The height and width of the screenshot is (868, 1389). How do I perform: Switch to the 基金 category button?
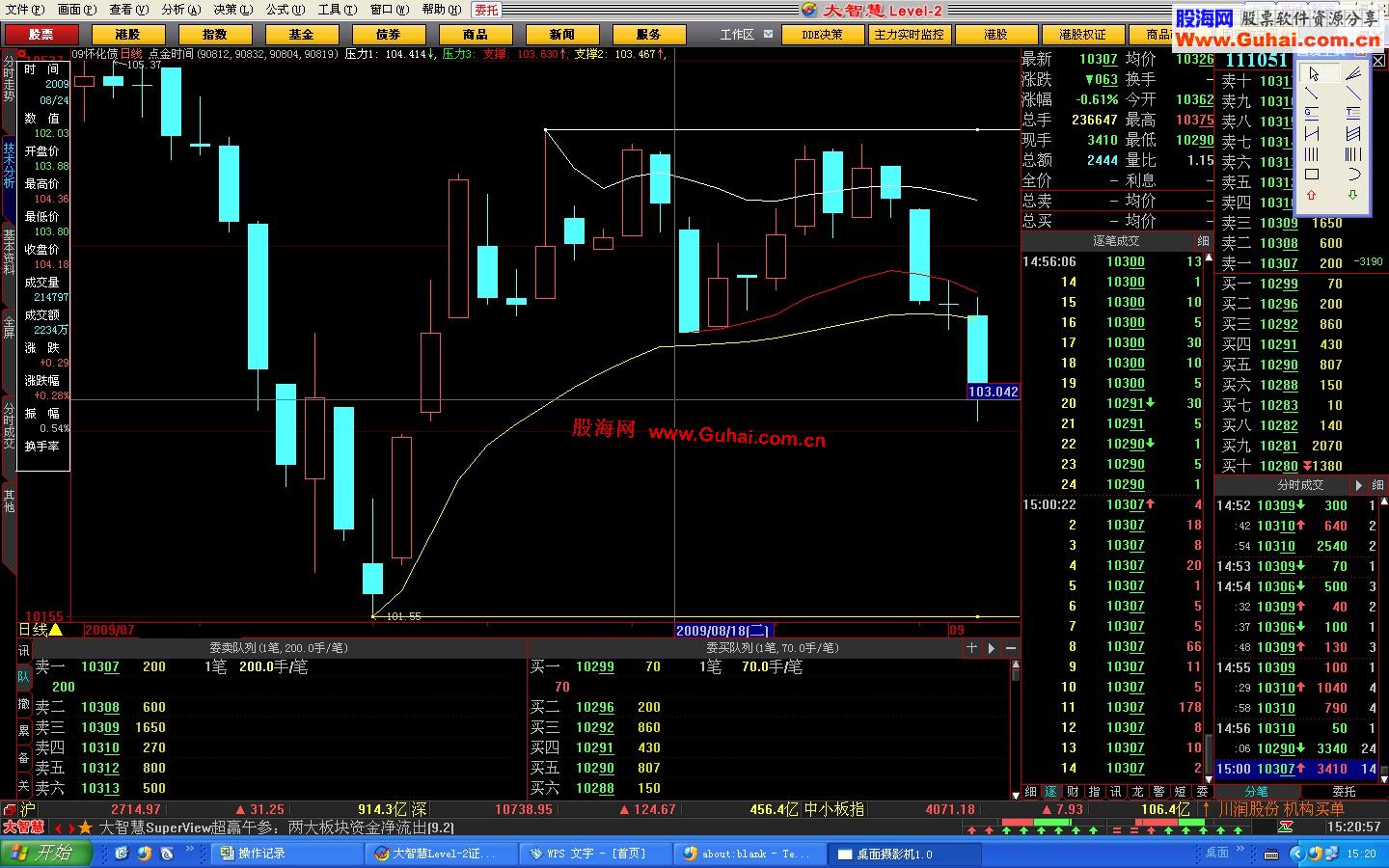(x=302, y=35)
